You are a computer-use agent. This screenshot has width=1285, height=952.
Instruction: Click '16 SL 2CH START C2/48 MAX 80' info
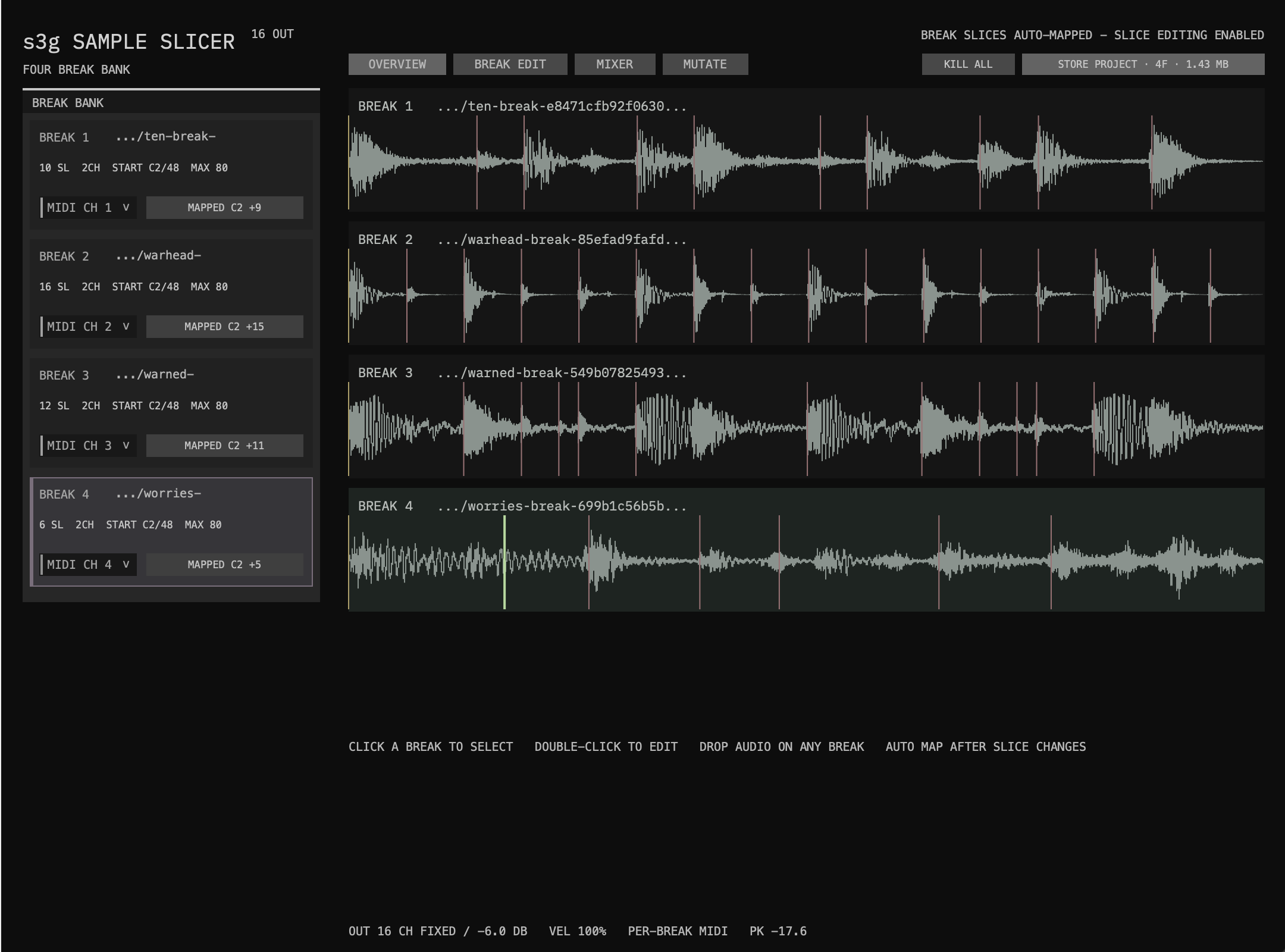[x=133, y=287]
